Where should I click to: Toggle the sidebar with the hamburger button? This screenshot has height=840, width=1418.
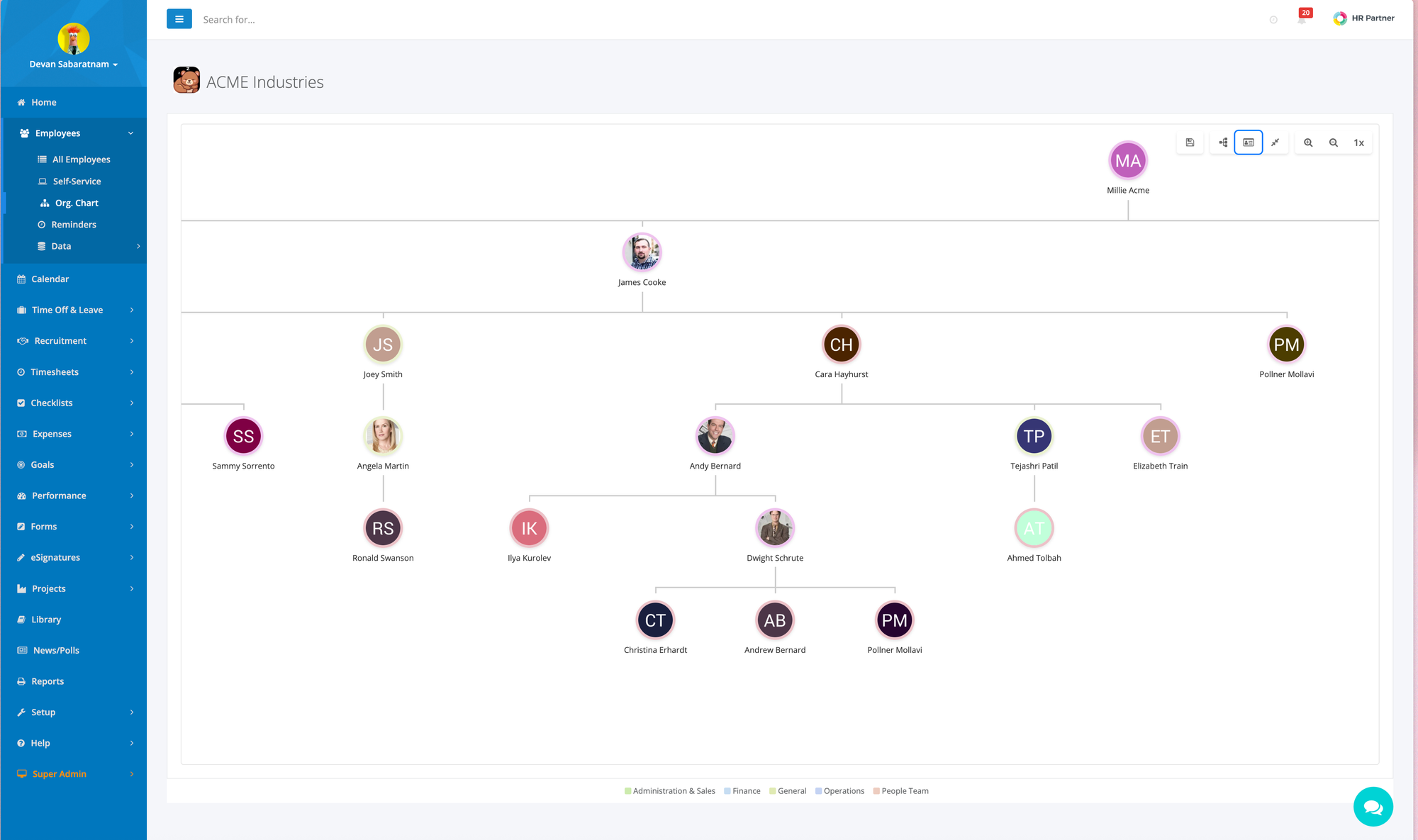tap(179, 19)
